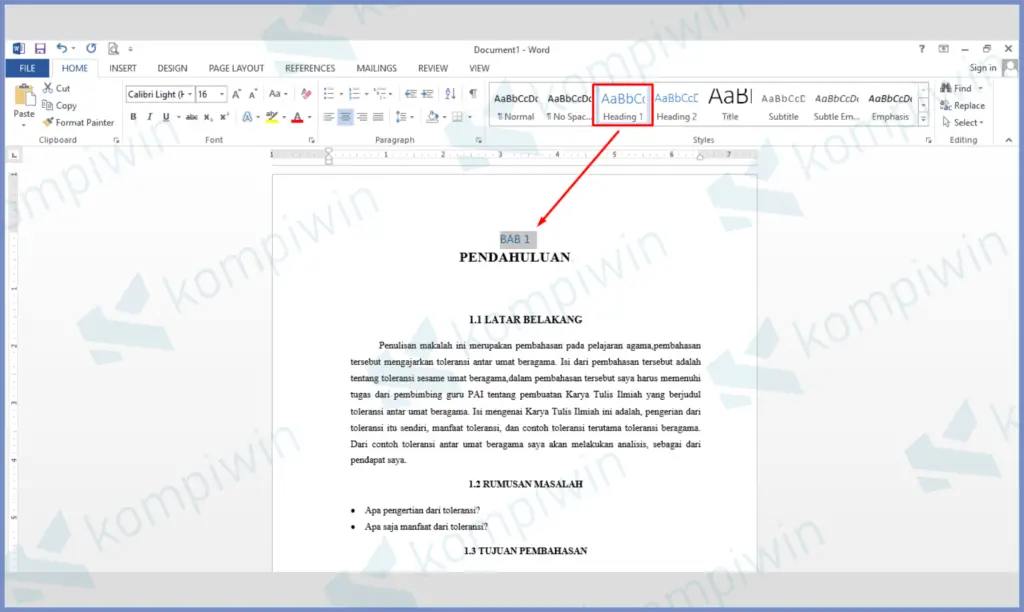Switch to the INSERT ribbon tab
1024x612 pixels.
coord(122,67)
